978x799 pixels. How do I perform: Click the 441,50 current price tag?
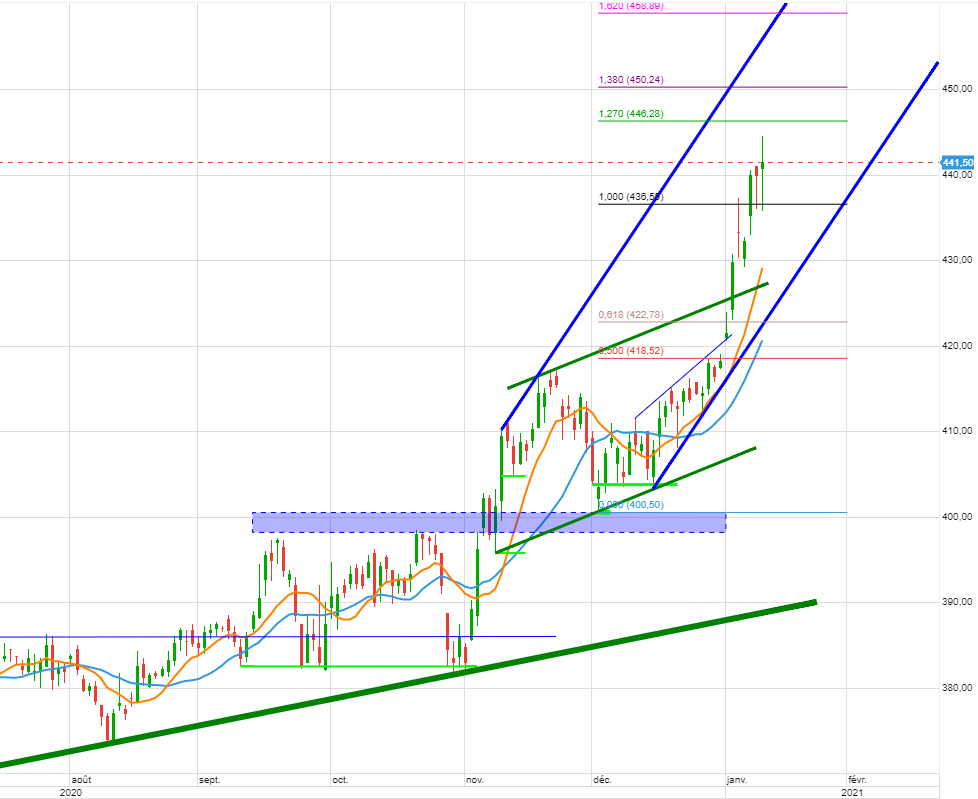[x=958, y=162]
